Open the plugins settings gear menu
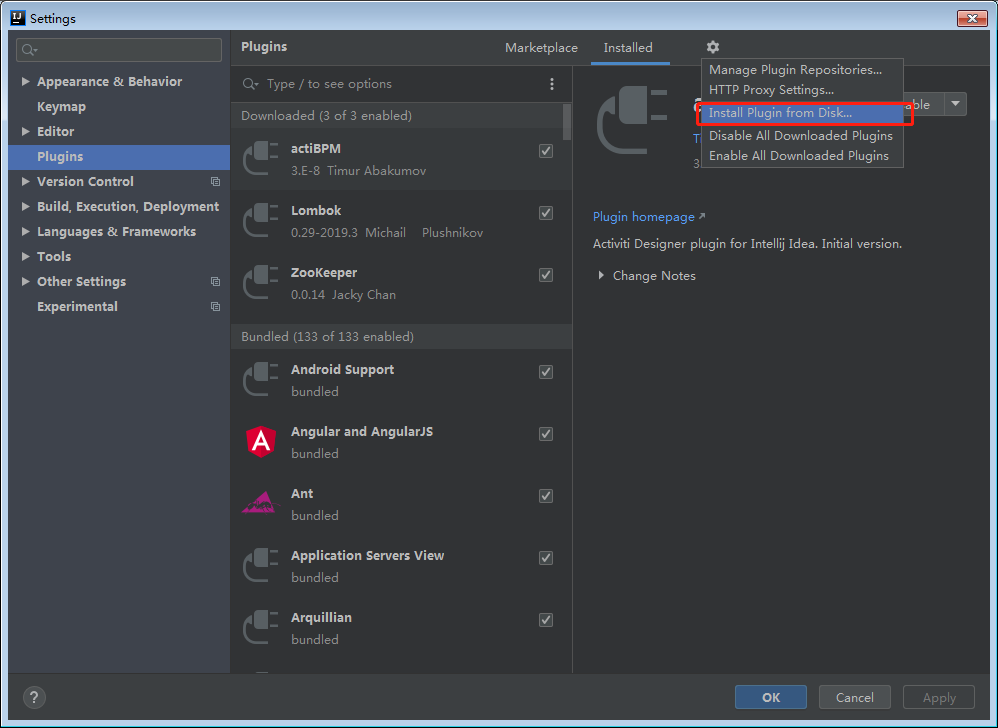998x728 pixels. pos(712,47)
